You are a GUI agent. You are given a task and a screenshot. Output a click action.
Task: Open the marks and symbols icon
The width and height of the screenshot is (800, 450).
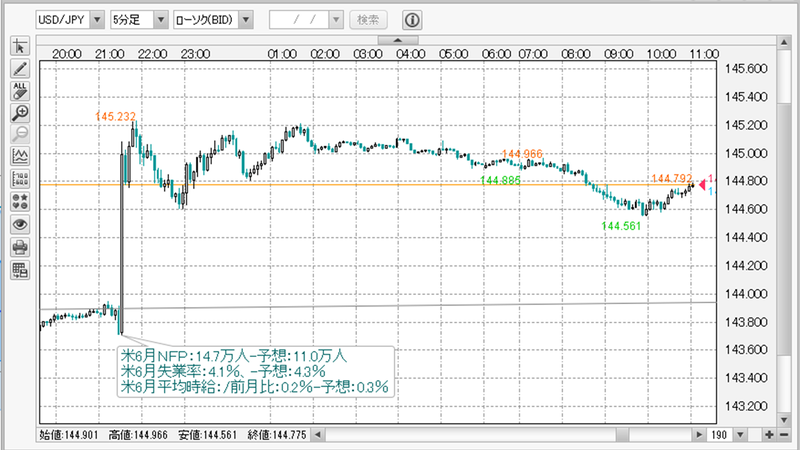point(20,201)
